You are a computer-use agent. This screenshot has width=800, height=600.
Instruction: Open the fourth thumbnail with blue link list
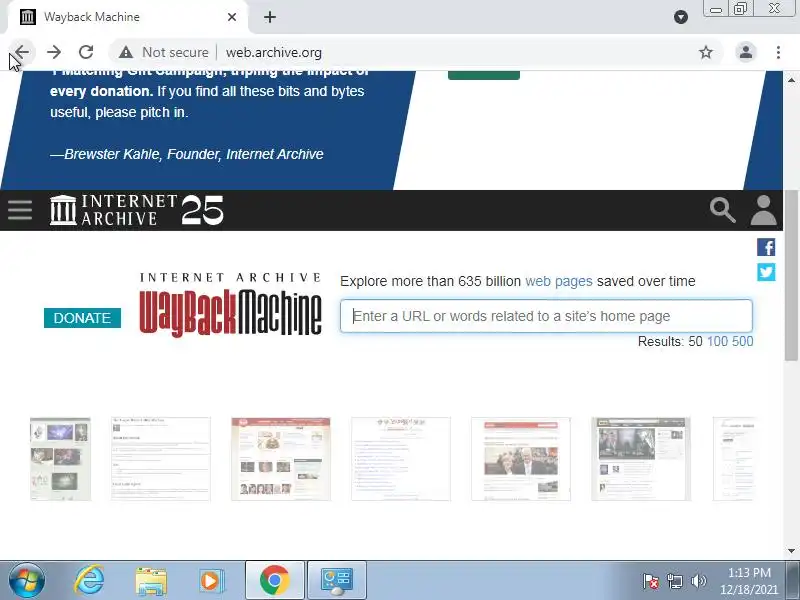point(401,459)
